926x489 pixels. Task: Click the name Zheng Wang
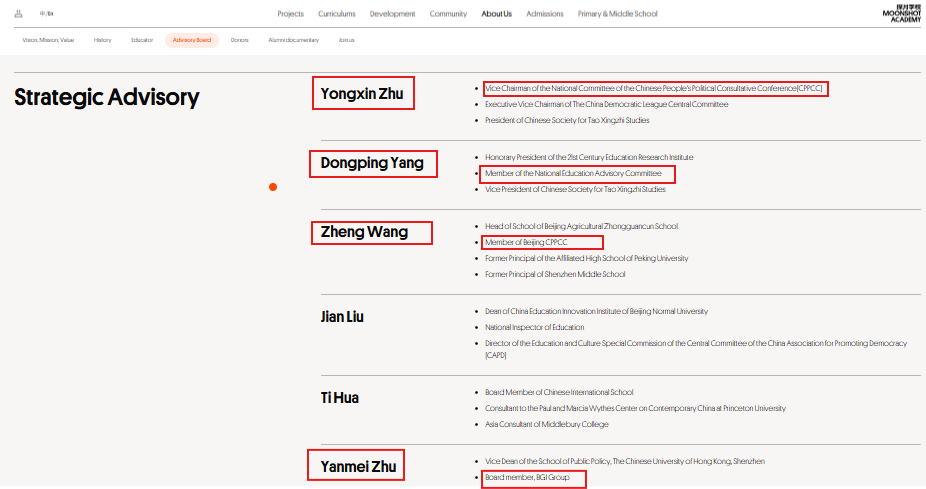tap(364, 232)
